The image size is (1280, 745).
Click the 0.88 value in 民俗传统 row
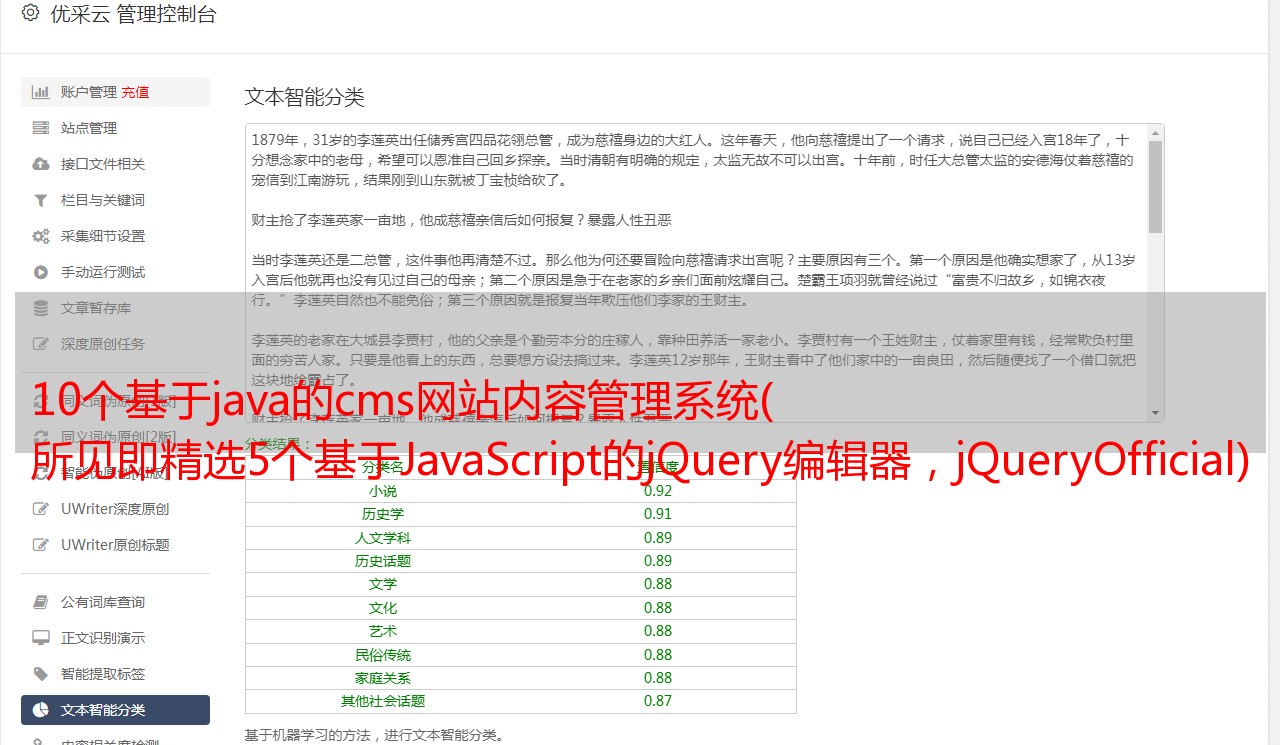coord(658,655)
